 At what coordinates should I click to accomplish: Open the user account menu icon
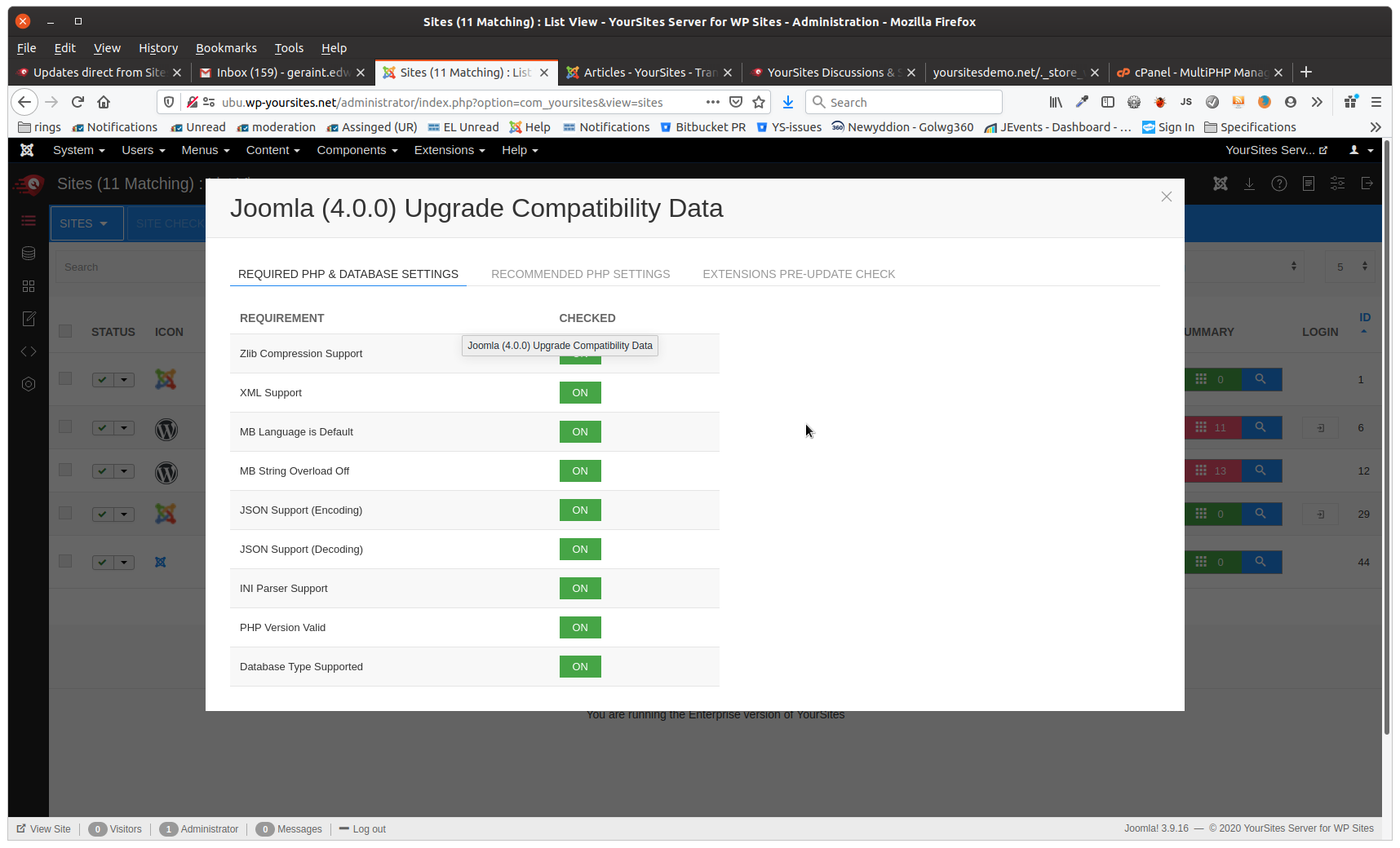1361,150
